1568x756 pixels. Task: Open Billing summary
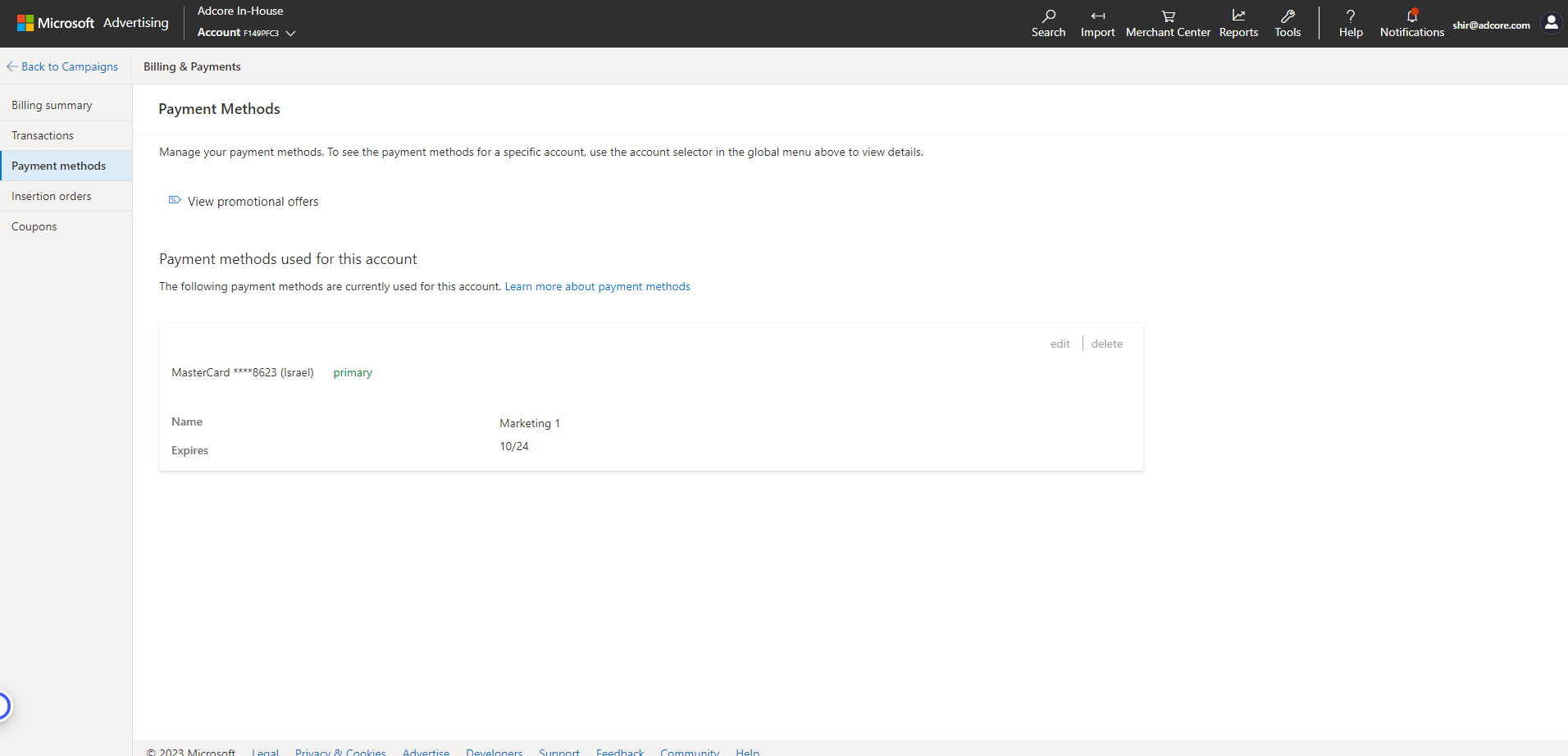tap(52, 105)
